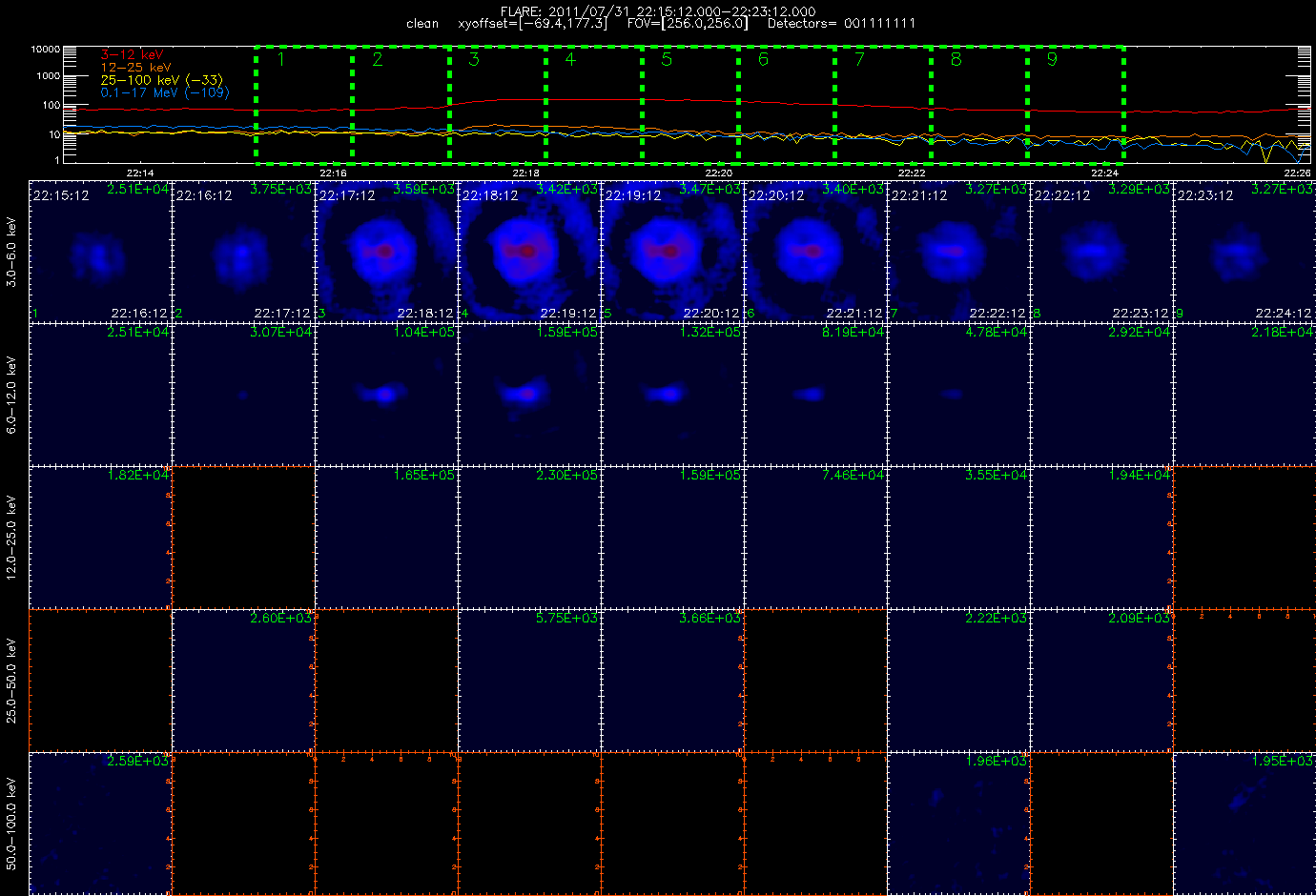The height and width of the screenshot is (896, 1316).
Task: Open the 12.0-25.0 keV image labeled 7.46E+04
Action: pos(815,538)
